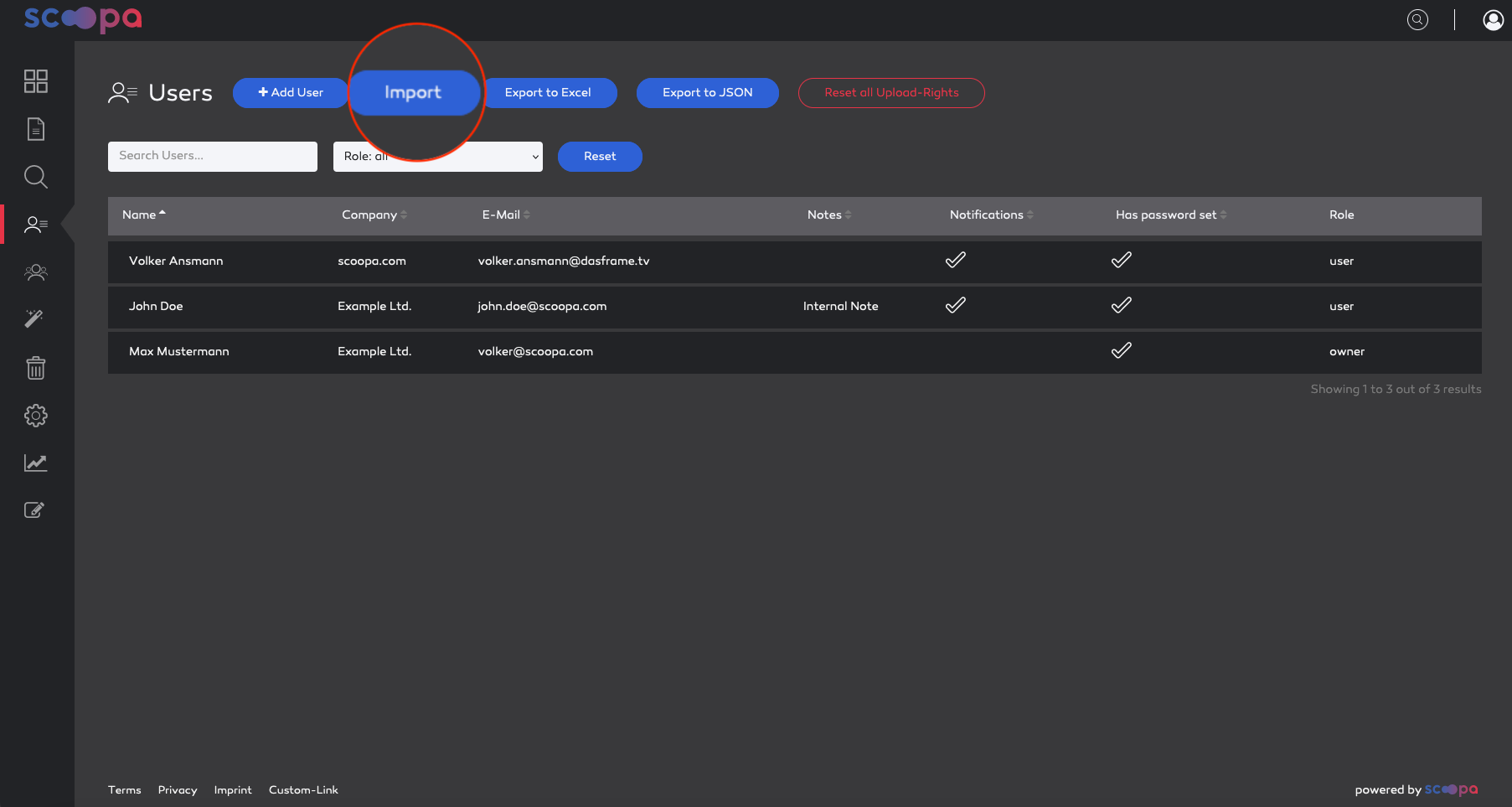
Task: Open the statistics chart icon in sidebar
Action: point(36,463)
